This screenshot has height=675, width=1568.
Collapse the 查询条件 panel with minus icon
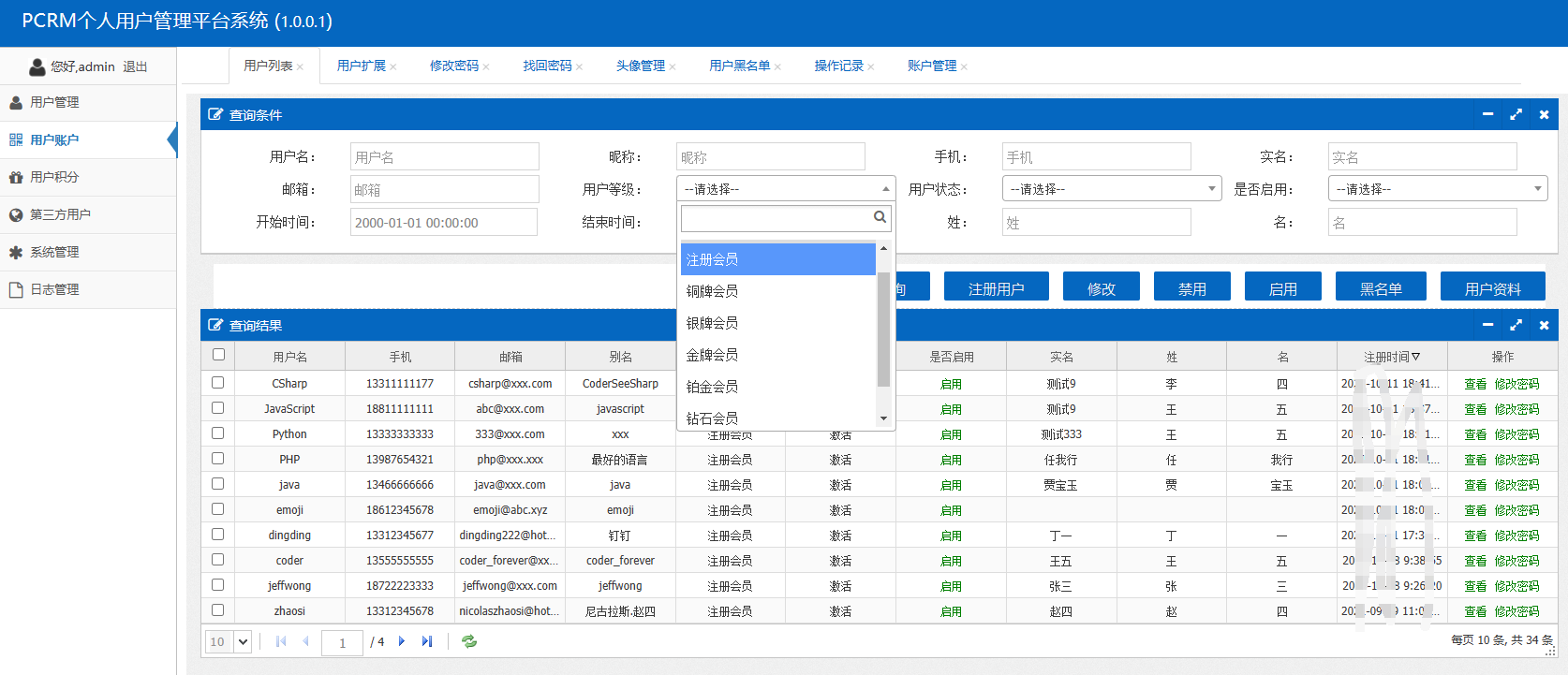tap(1487, 114)
